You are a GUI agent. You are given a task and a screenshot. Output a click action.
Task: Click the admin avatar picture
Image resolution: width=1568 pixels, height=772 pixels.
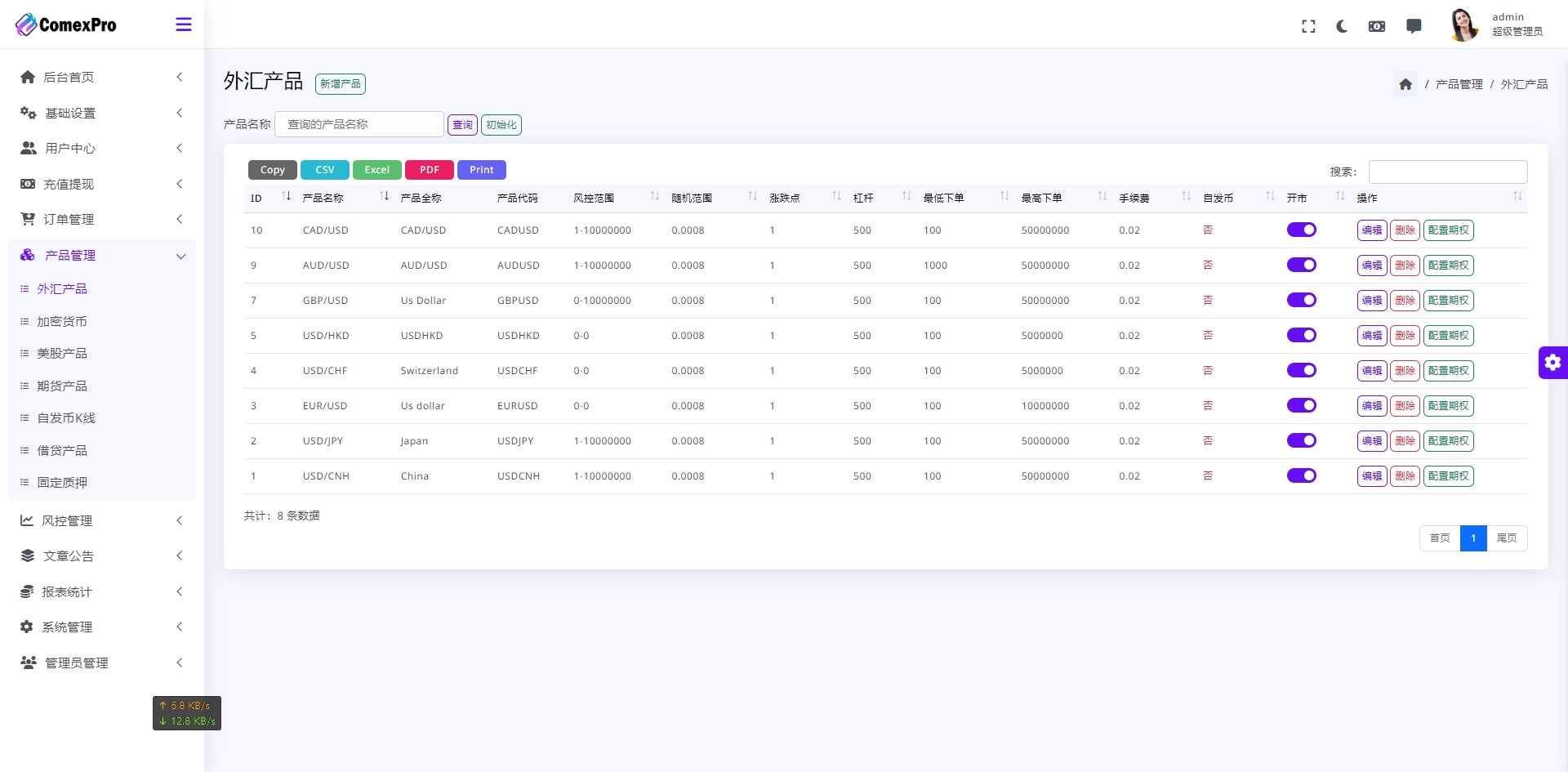(x=1463, y=25)
